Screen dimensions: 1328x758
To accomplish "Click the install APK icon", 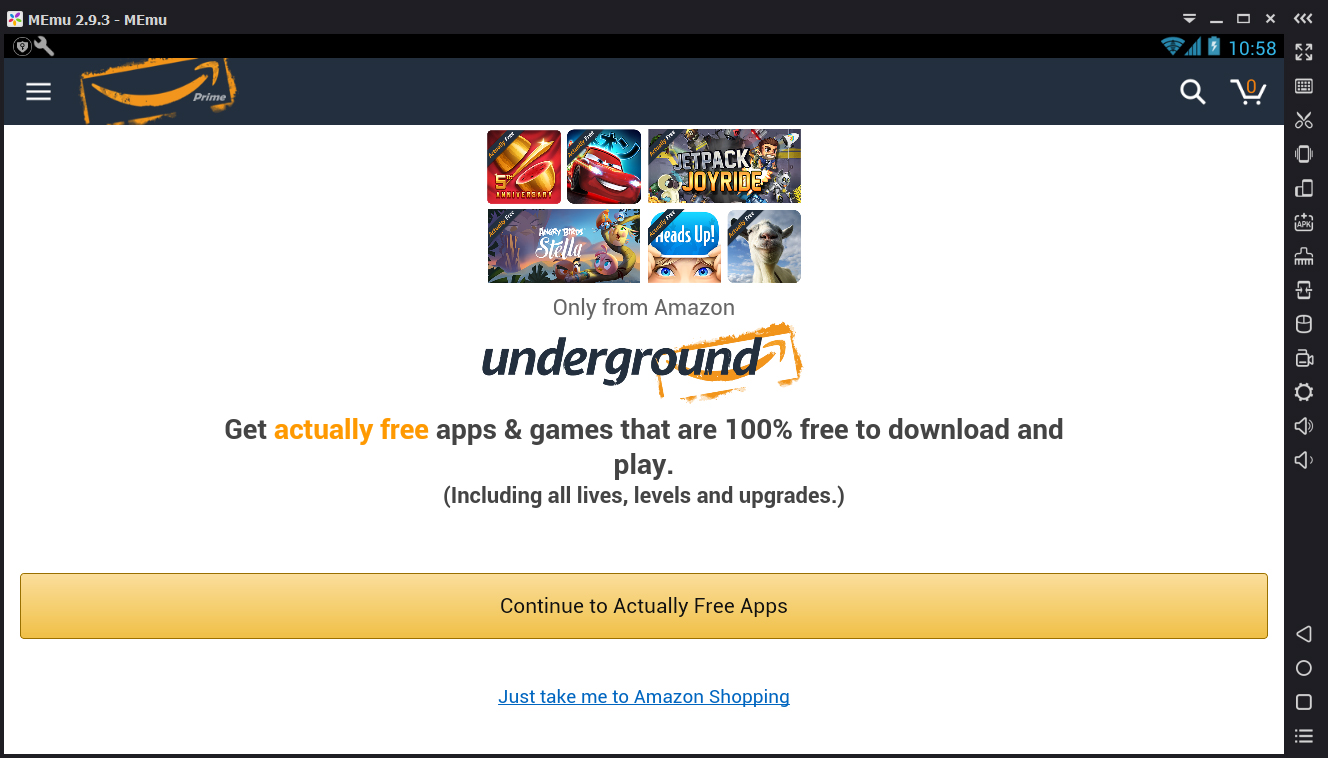I will (1304, 222).
